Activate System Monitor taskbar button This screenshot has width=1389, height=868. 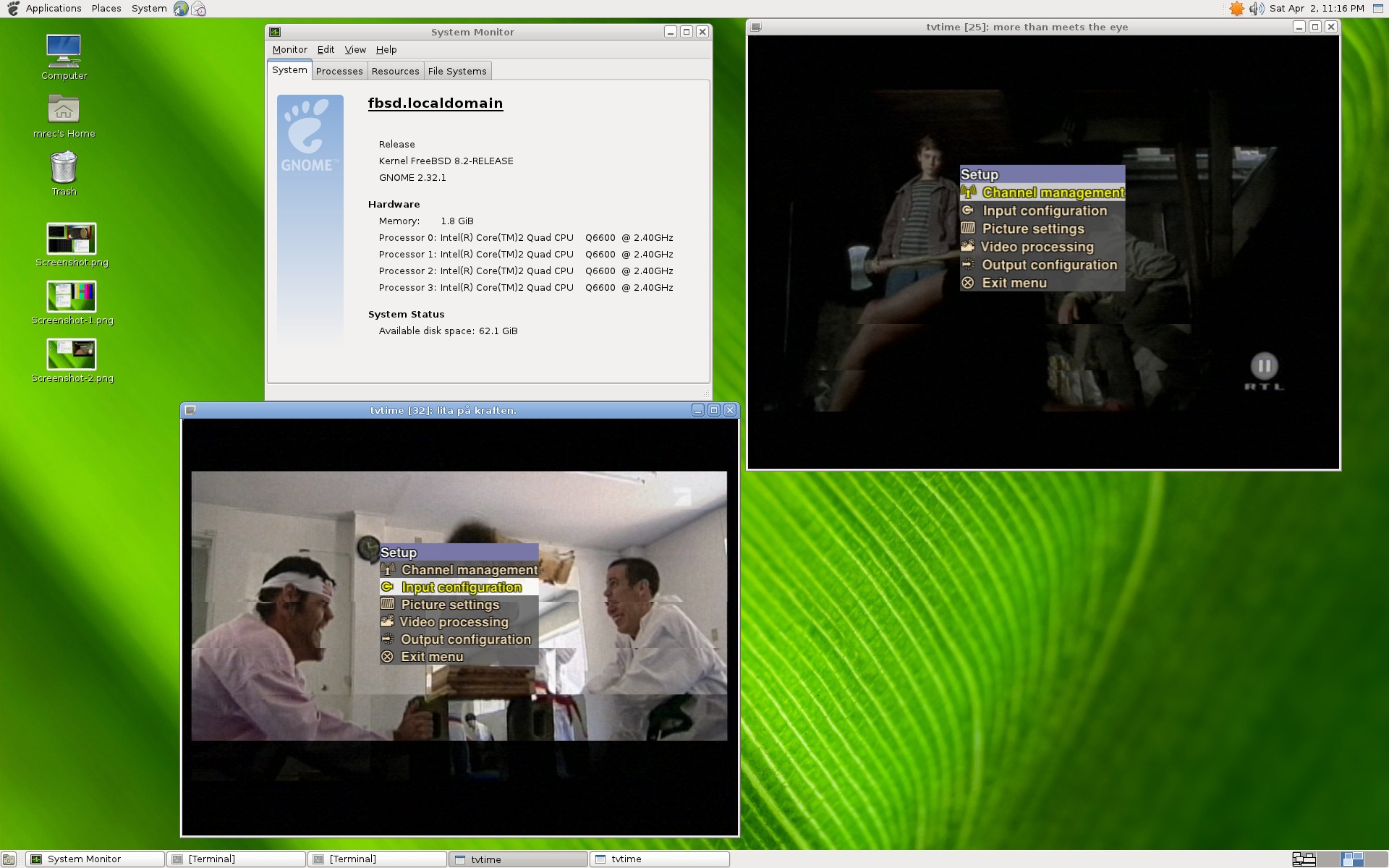pyautogui.click(x=95, y=859)
